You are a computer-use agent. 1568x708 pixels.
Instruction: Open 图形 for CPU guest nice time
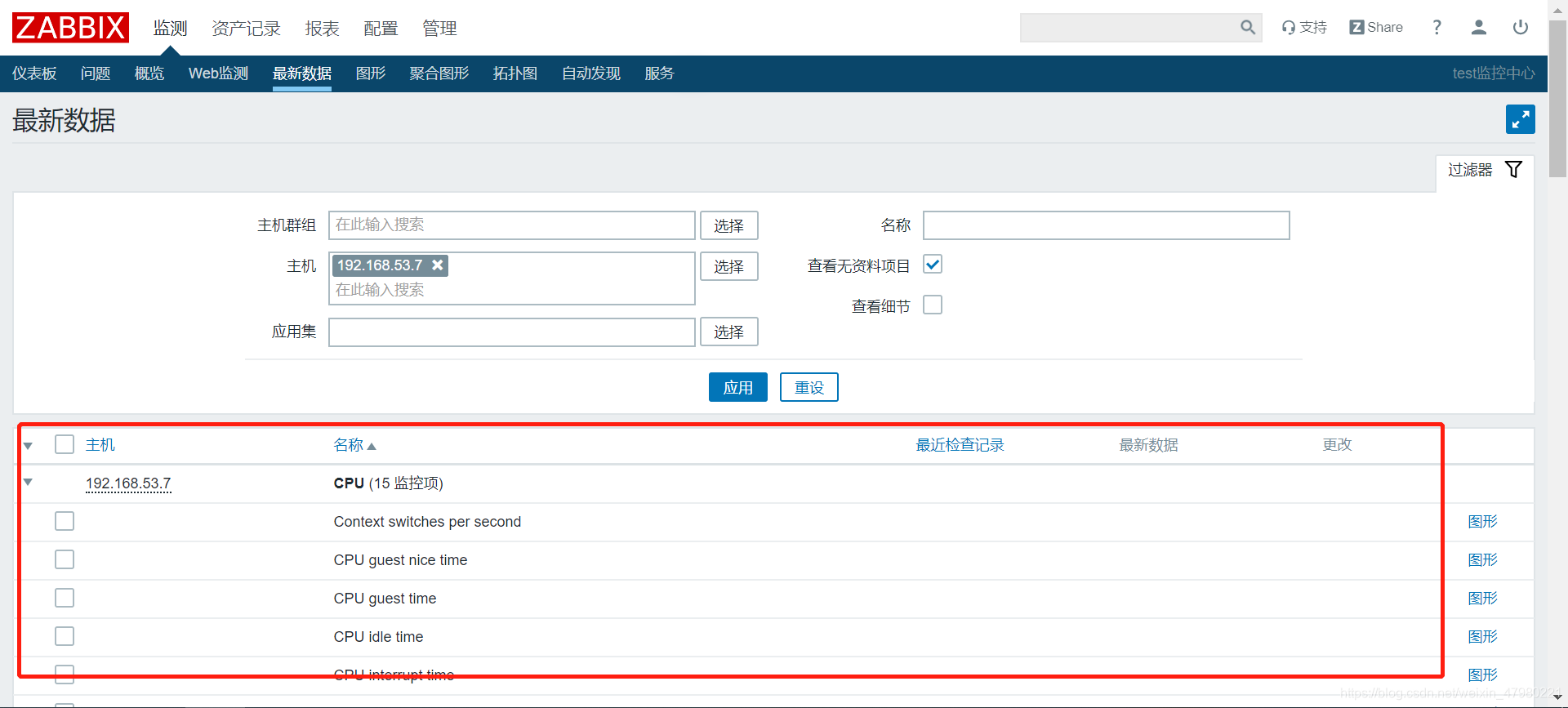[1482, 559]
